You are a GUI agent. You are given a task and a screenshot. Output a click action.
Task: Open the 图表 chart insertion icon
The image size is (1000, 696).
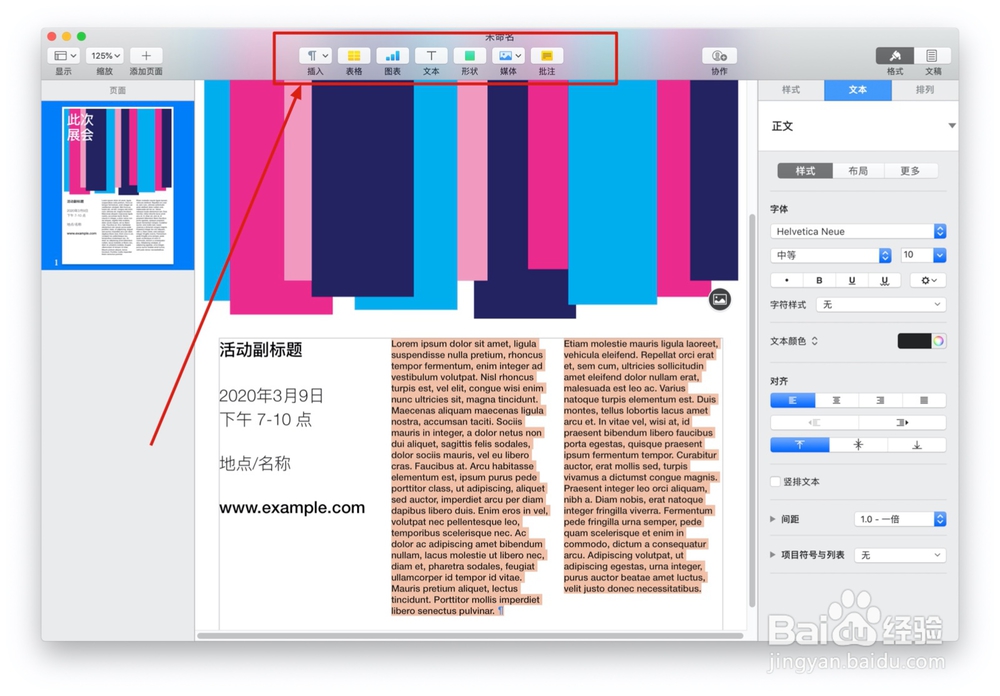394,55
